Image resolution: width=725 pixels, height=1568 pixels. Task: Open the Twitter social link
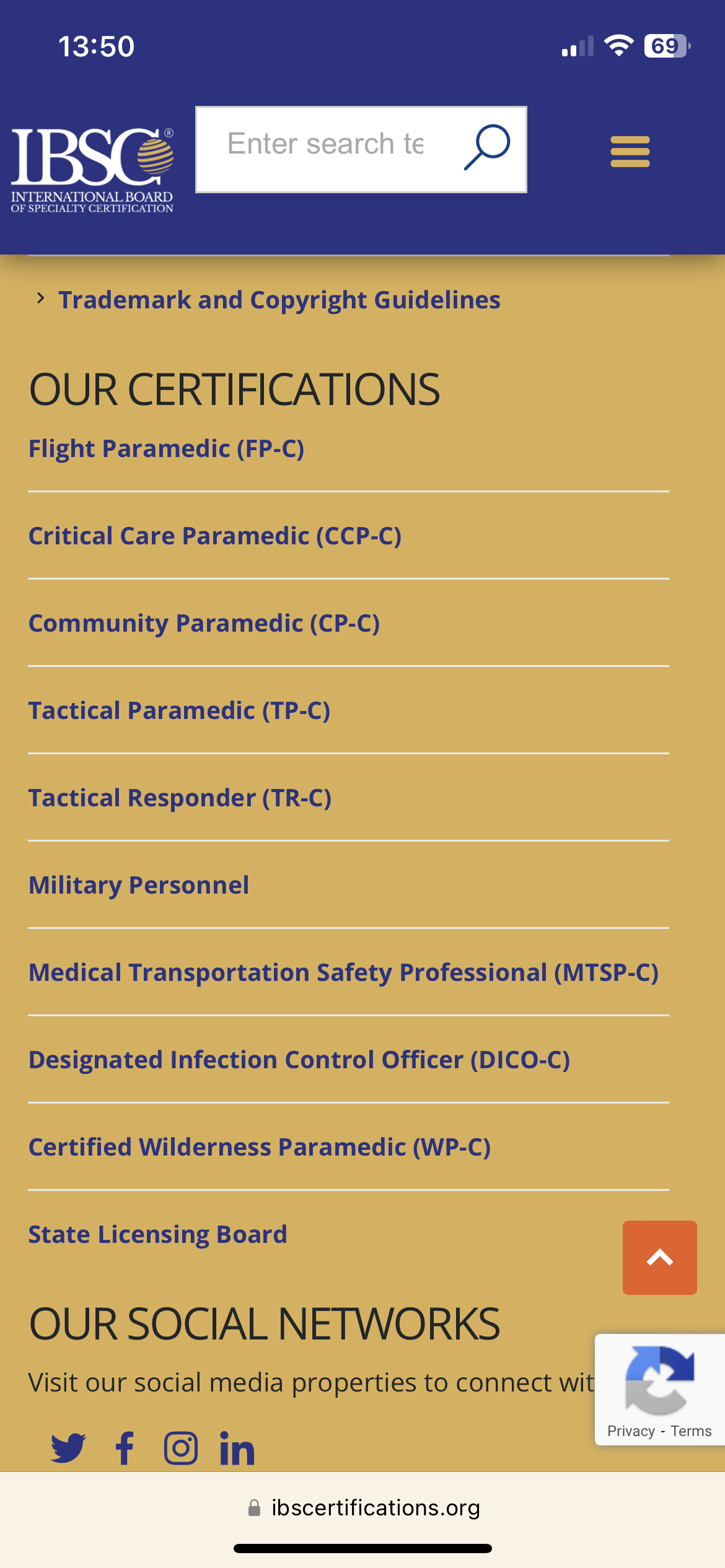coord(68,1448)
